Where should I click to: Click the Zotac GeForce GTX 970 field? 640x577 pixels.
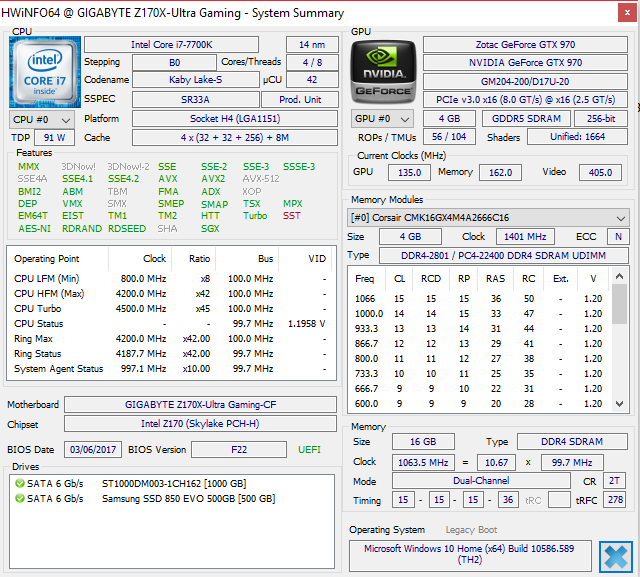point(525,44)
